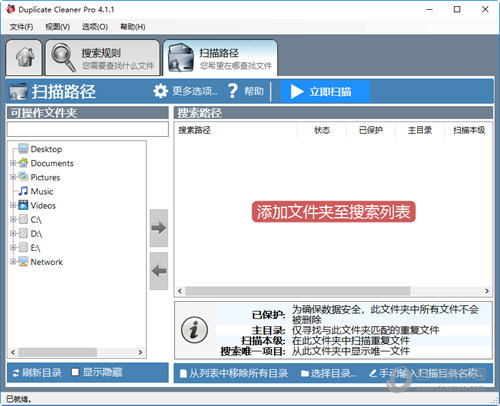The image size is (500, 406).
Task: Select the Videos folder in the tree
Action: coord(43,205)
